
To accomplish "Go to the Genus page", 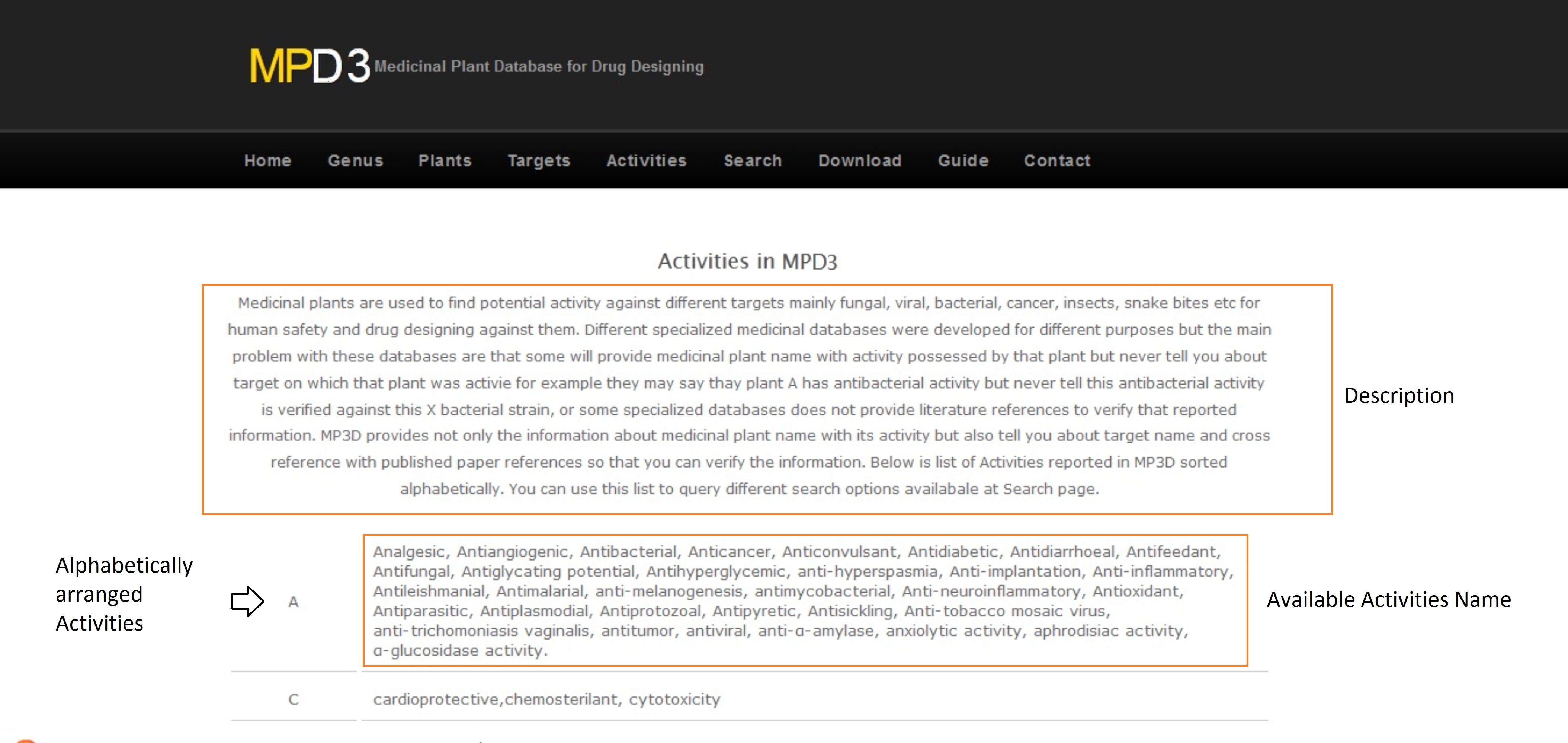I will tap(356, 161).
